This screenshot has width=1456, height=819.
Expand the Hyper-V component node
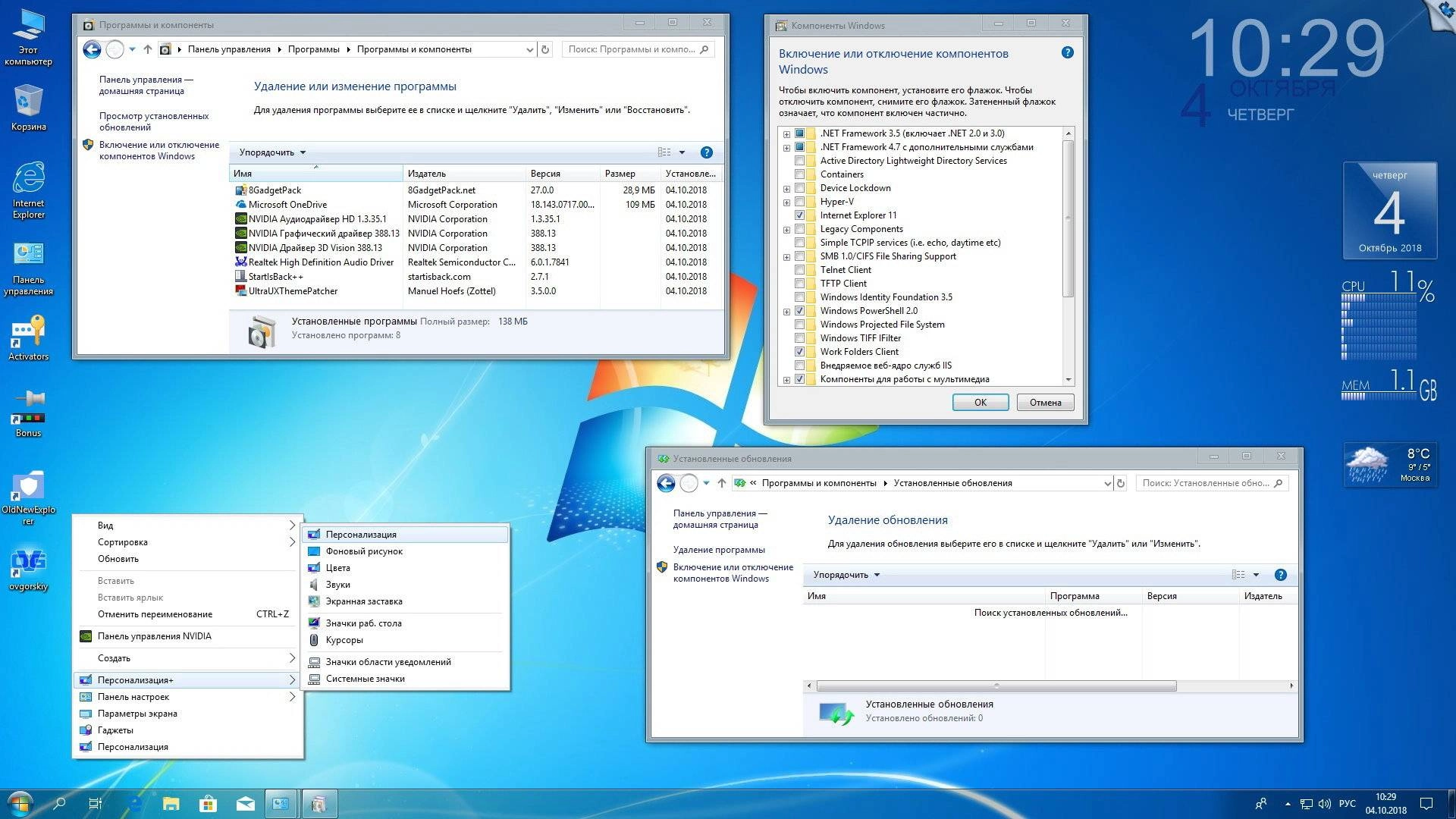pos(786,202)
